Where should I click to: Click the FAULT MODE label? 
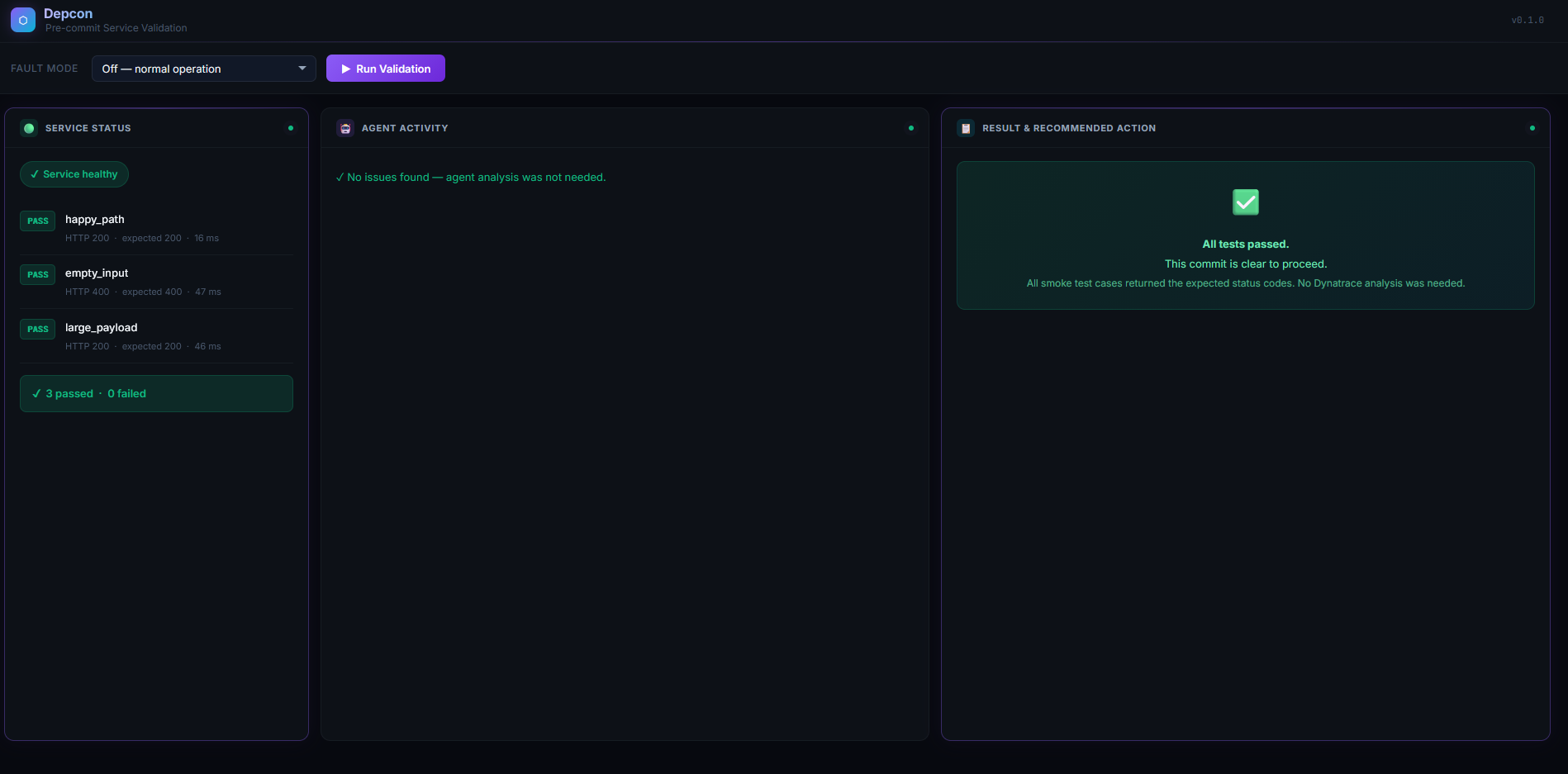45,69
